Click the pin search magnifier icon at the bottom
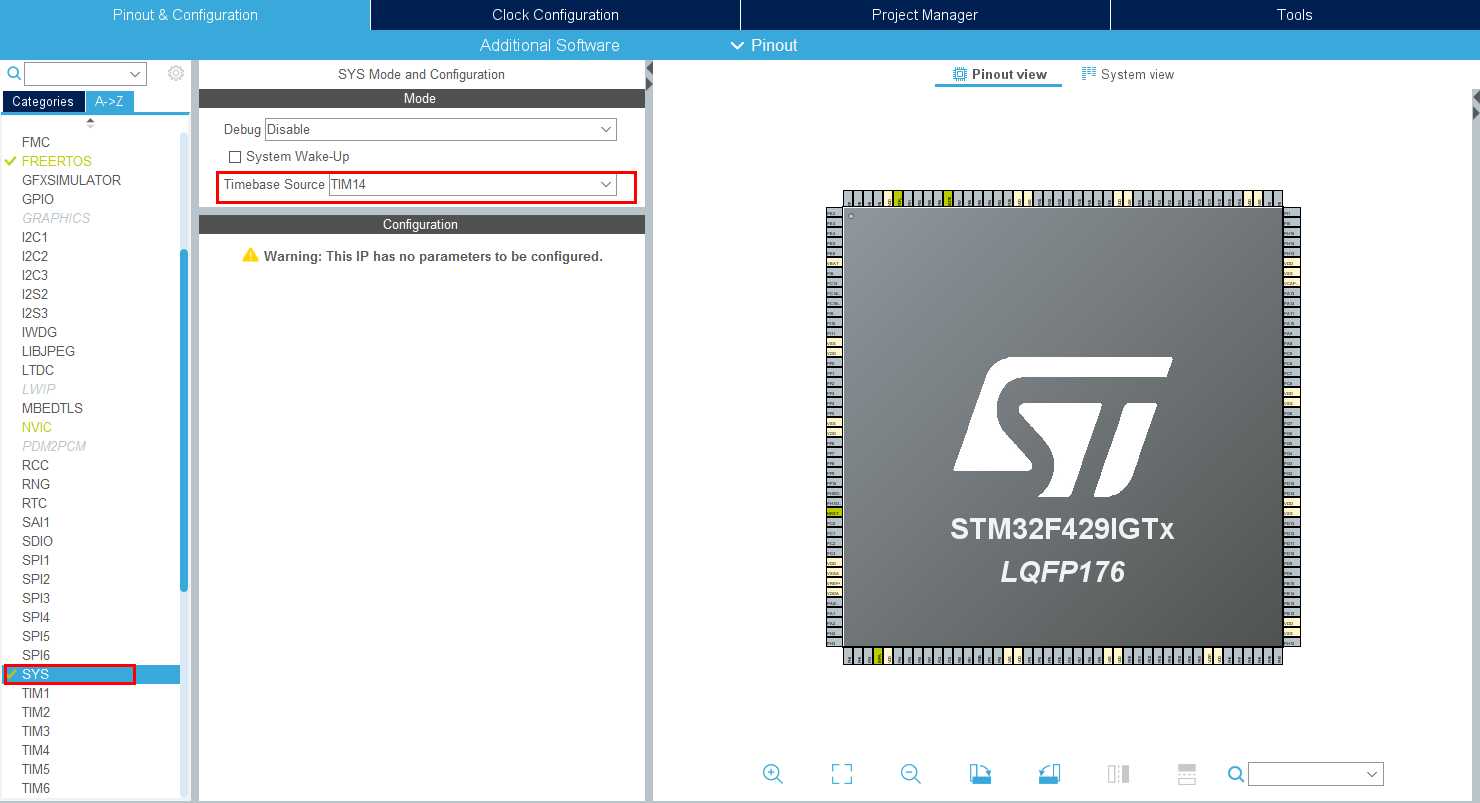This screenshot has width=1480, height=803. pos(1236,774)
